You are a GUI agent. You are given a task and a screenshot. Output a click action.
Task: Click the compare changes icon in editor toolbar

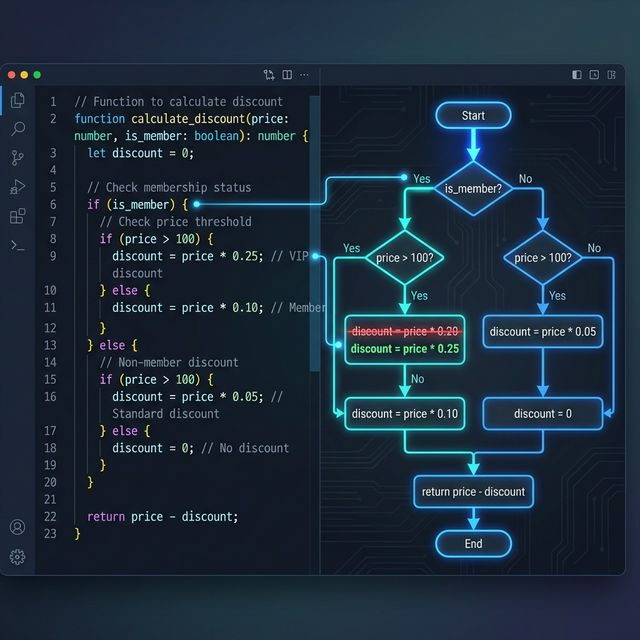coord(269,75)
